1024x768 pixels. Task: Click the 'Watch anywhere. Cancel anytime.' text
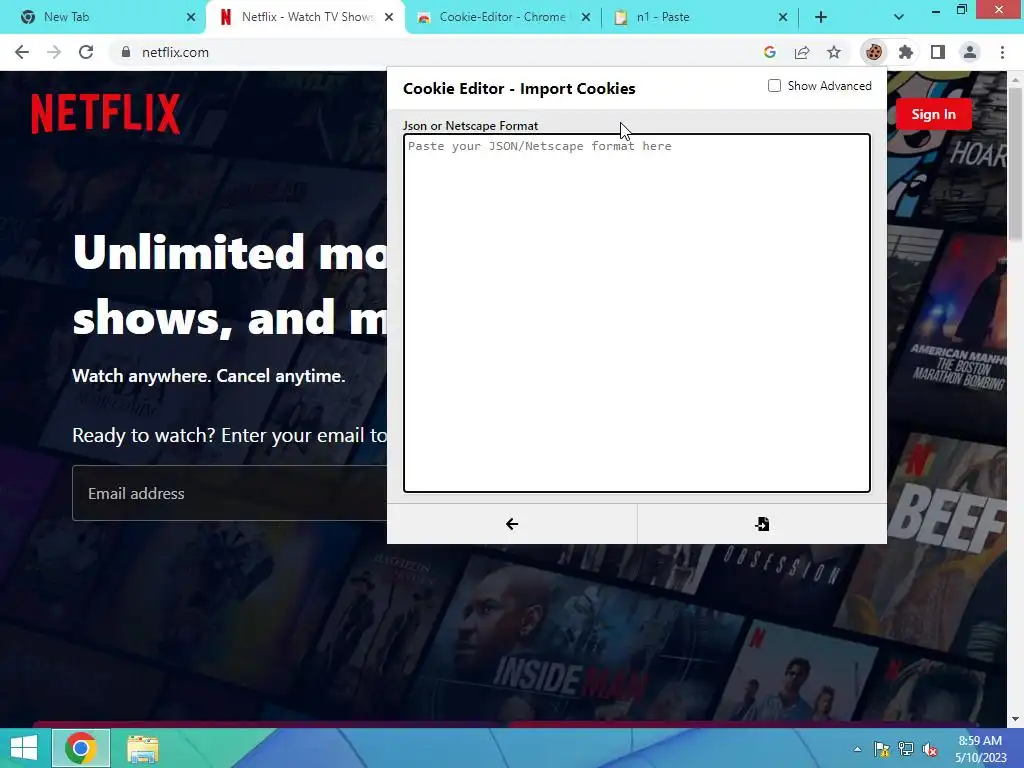pos(208,376)
